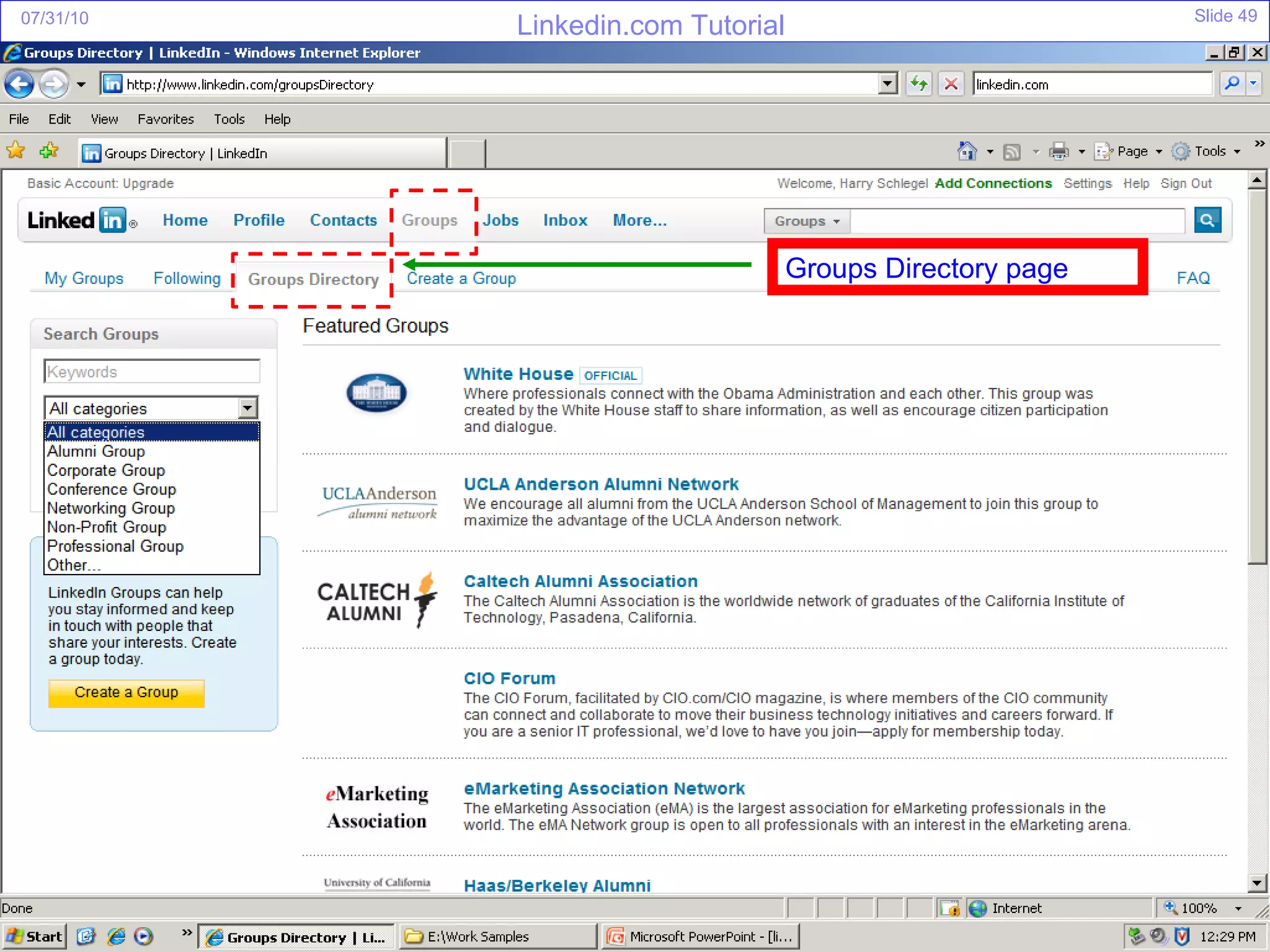Toggle the All categories dropdown arrow

click(x=247, y=408)
